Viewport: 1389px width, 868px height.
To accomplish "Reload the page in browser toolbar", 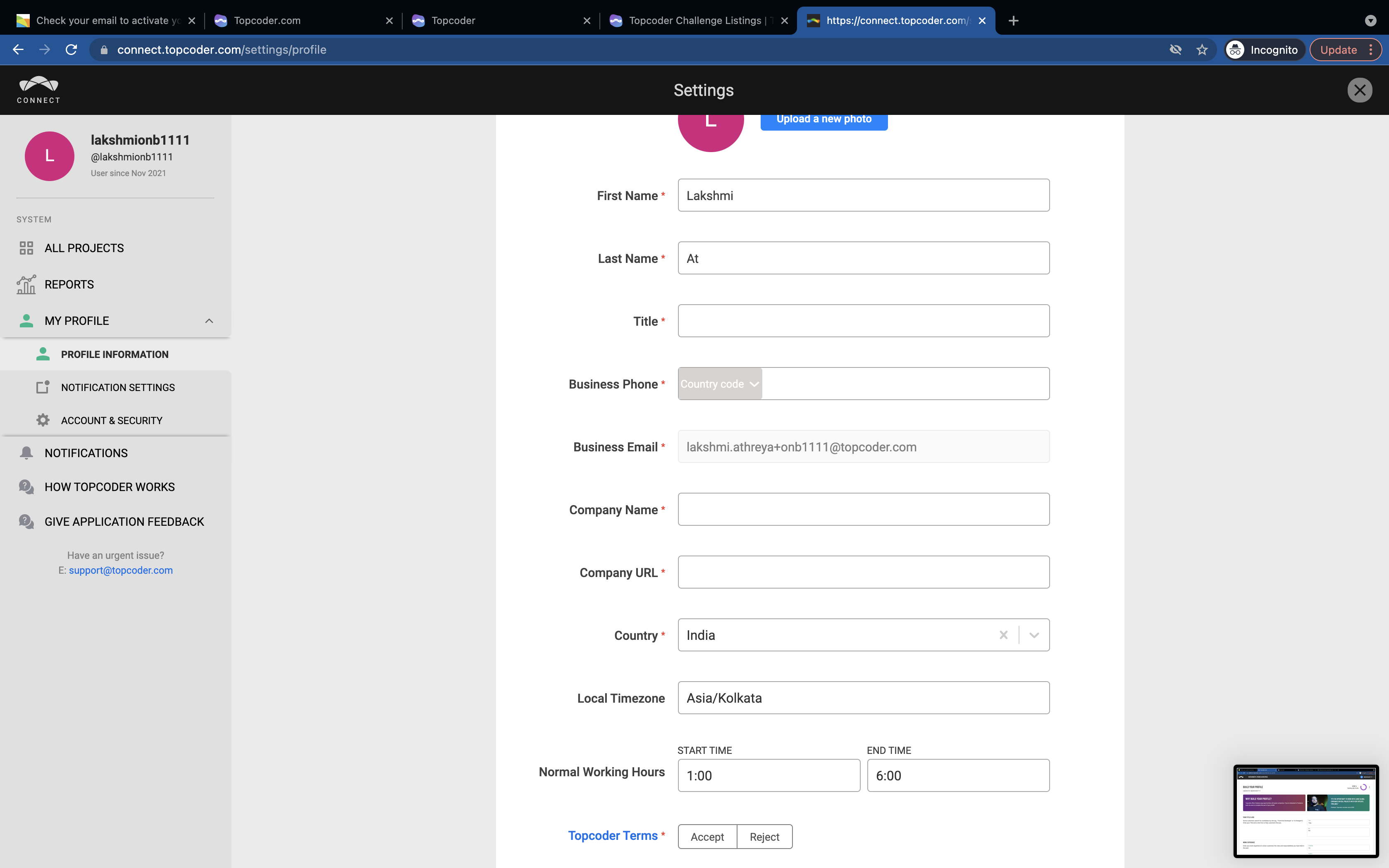I will tap(71, 50).
